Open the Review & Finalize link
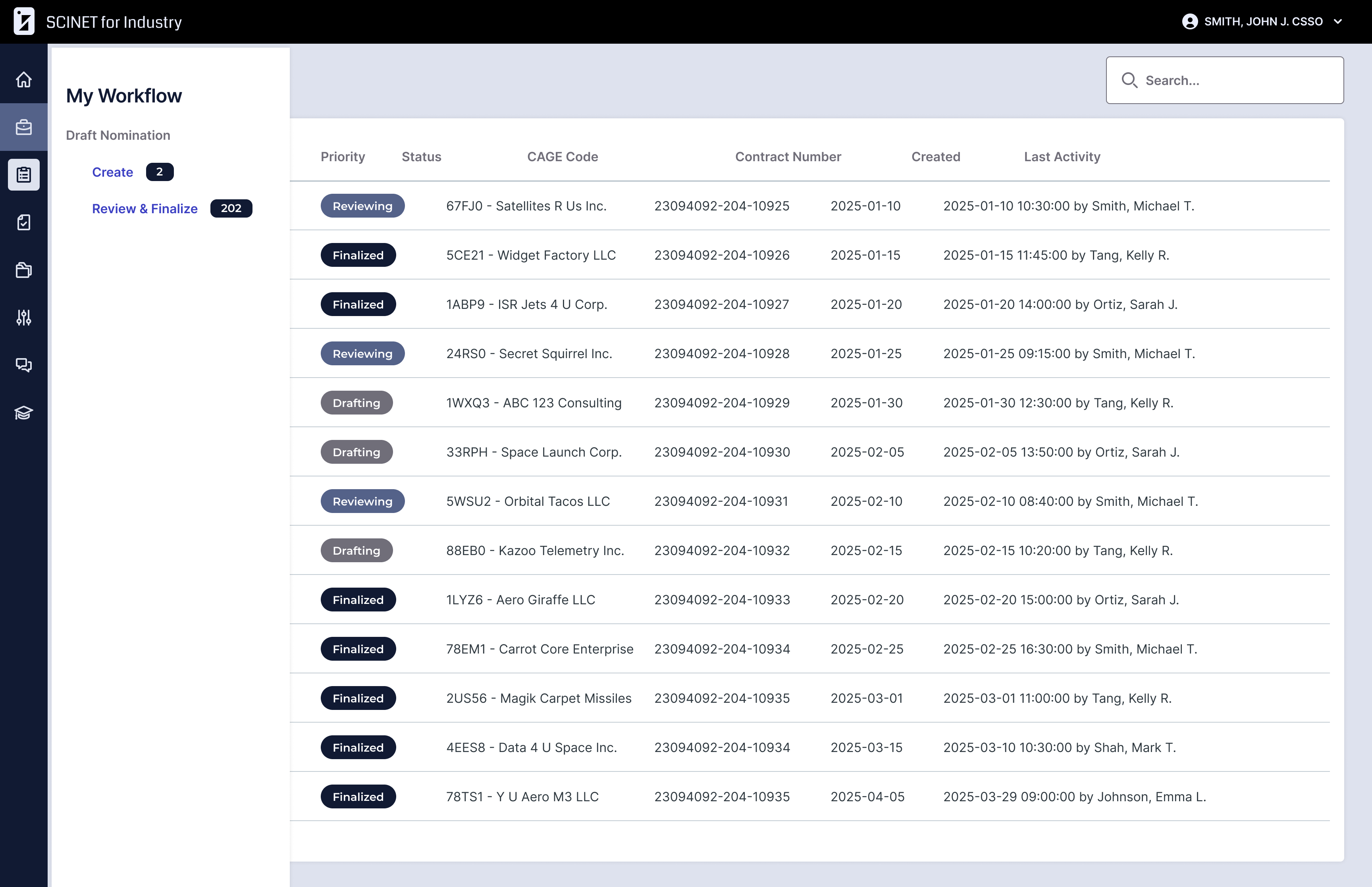This screenshot has height=887, width=1372. 145,208
